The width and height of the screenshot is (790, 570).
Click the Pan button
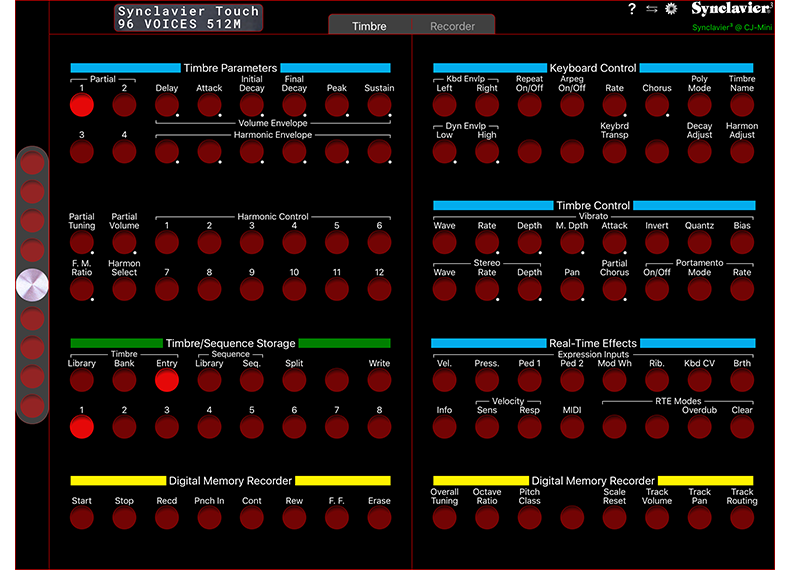point(572,290)
